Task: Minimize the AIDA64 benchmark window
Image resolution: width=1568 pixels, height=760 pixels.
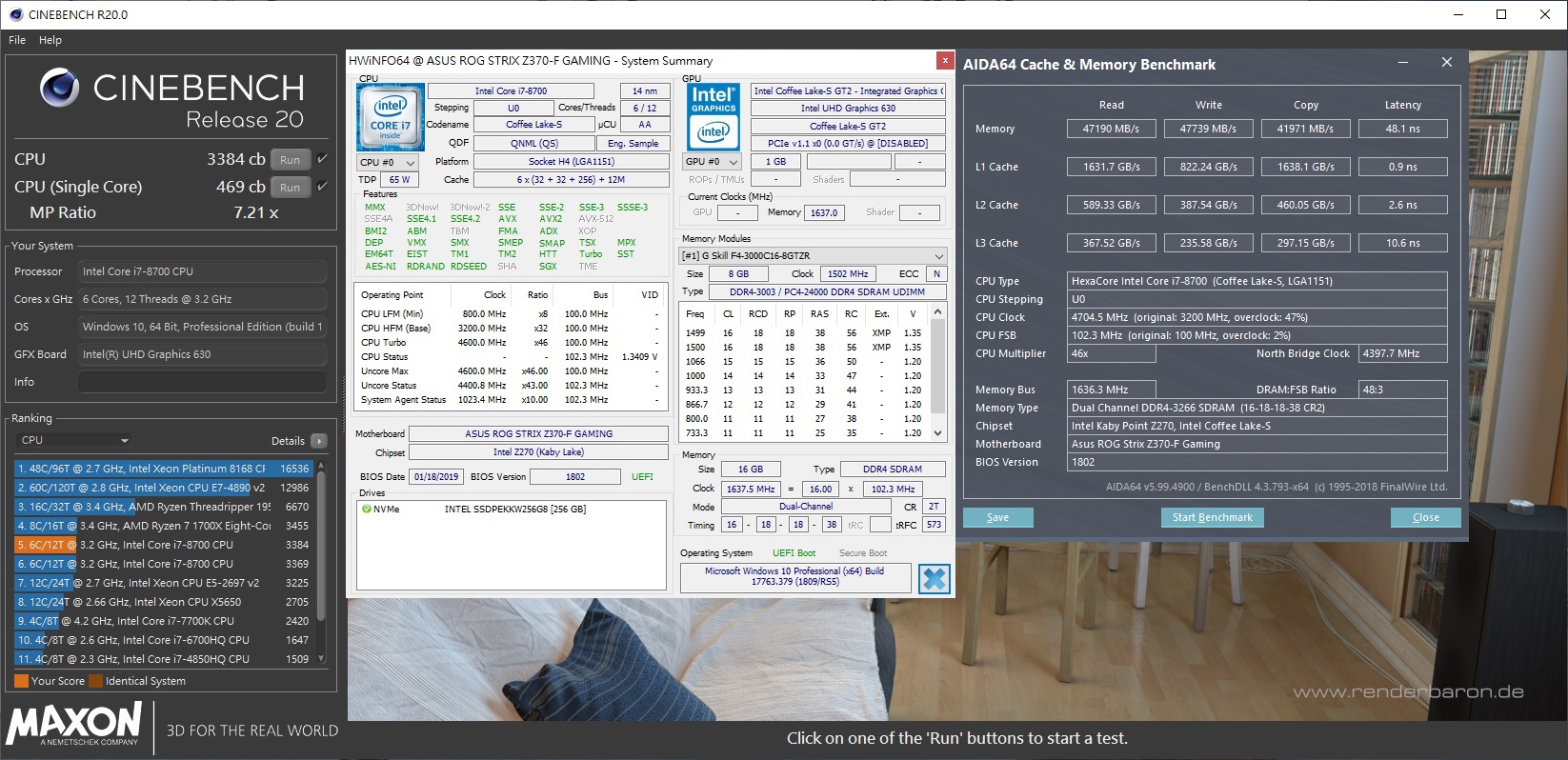Action: 1403,62
